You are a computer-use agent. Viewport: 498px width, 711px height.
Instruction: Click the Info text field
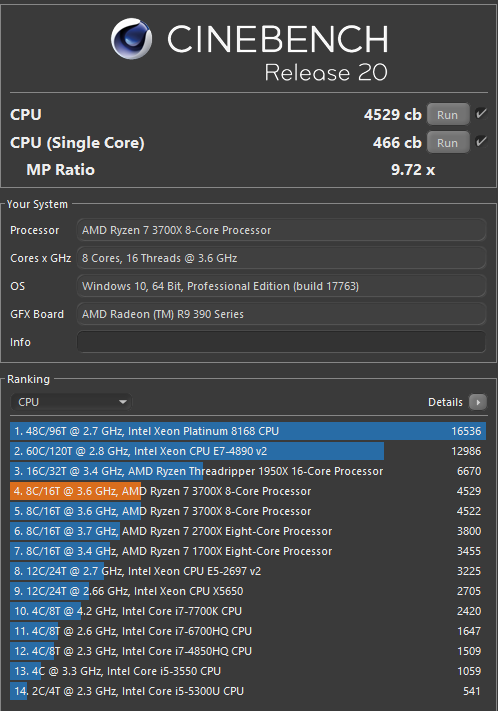281,342
